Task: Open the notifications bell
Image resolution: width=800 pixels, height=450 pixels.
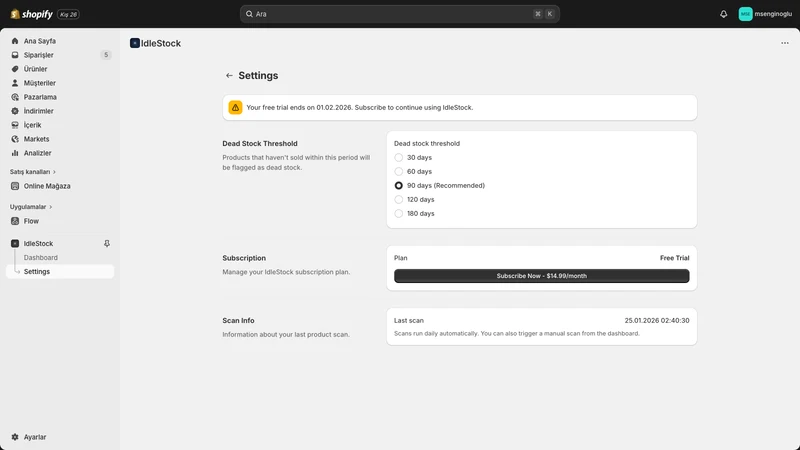Action: pyautogui.click(x=723, y=14)
